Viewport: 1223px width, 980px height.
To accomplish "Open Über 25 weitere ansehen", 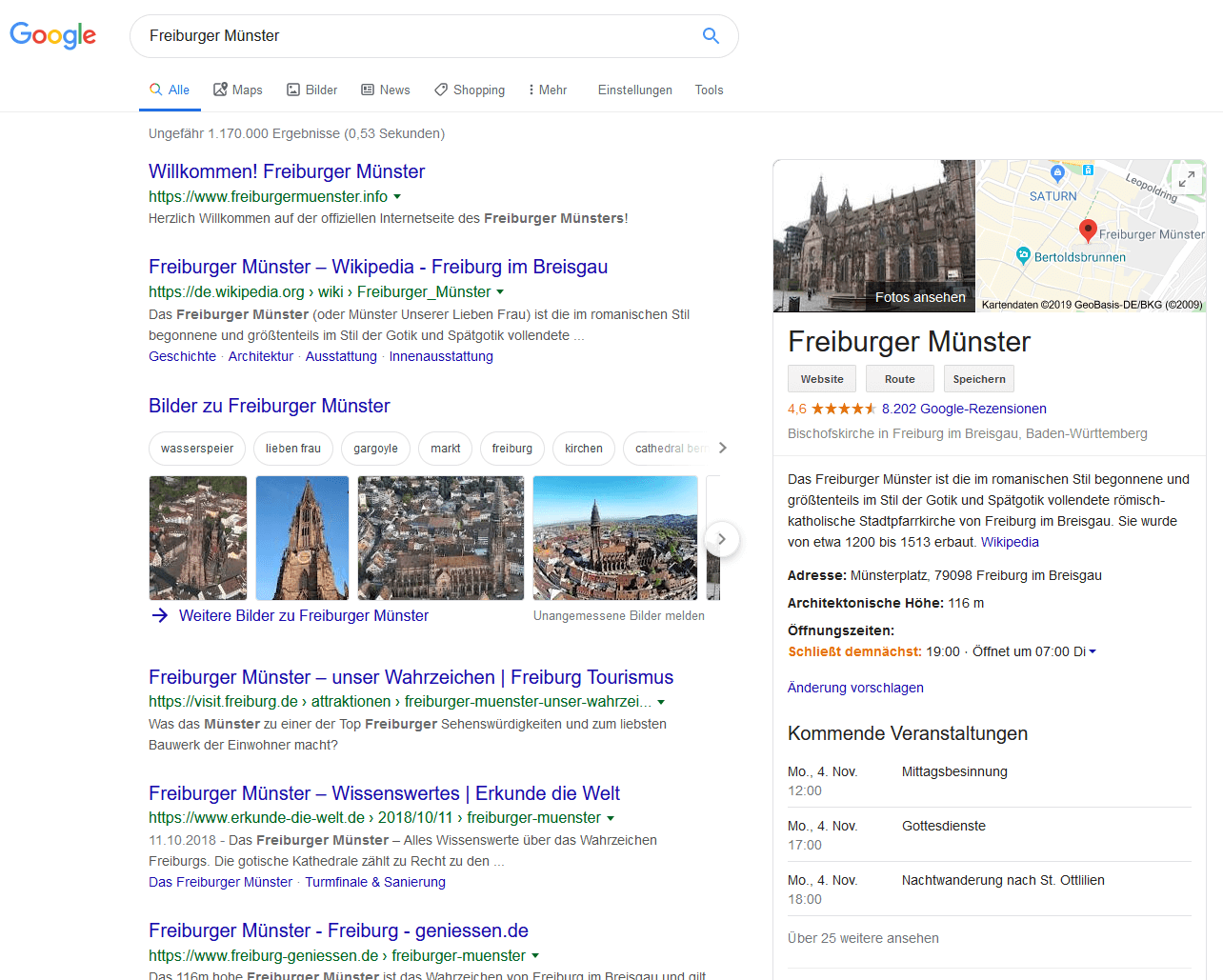I will click(x=863, y=938).
